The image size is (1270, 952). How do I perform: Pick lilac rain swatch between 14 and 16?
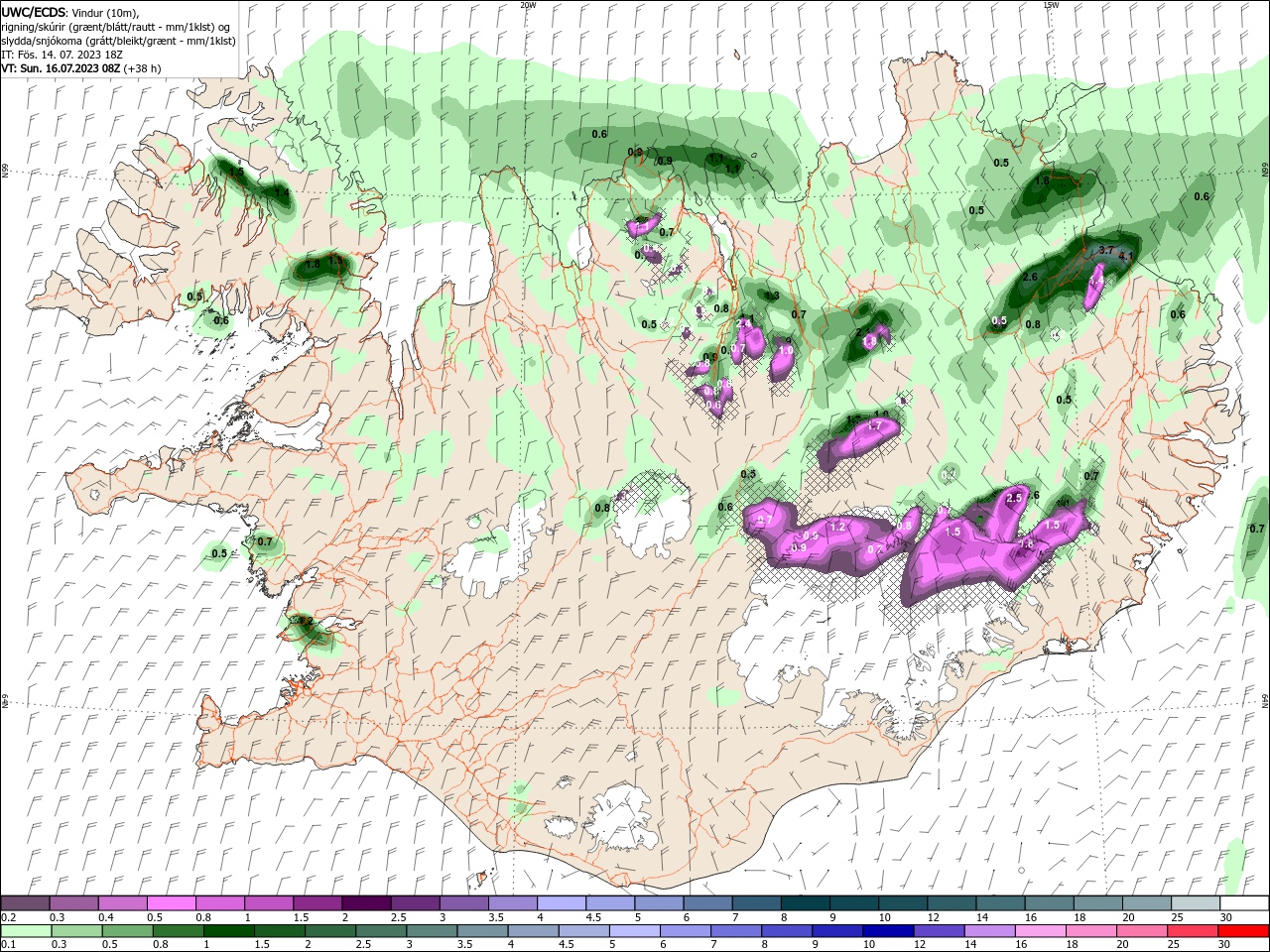990,930
